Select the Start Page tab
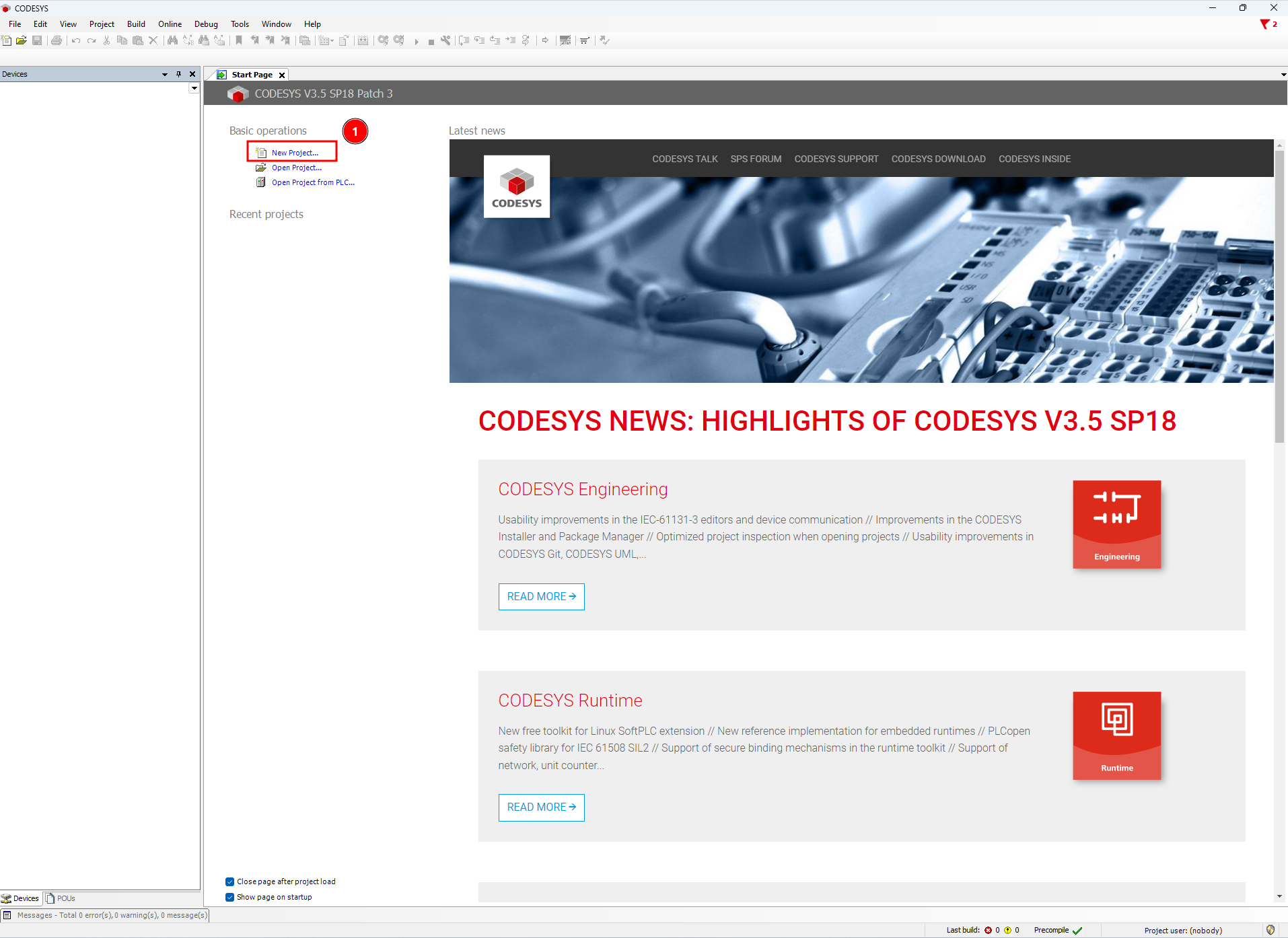The height and width of the screenshot is (938, 1288). coord(252,75)
